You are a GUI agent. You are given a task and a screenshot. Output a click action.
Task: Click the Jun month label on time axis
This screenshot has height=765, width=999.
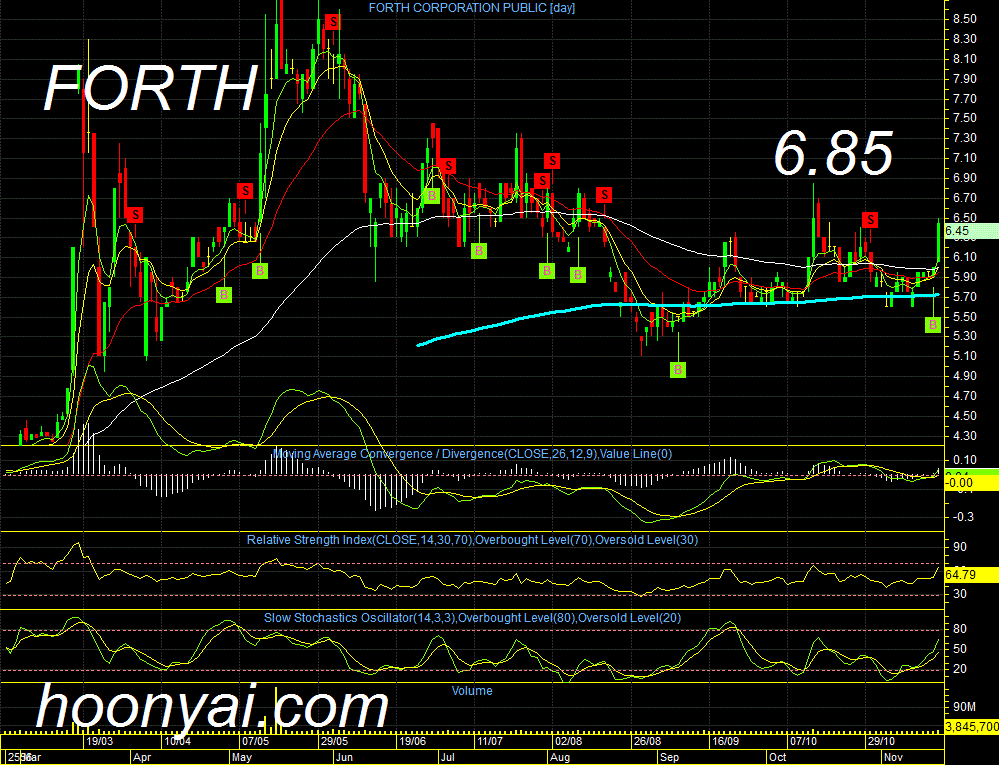(x=344, y=757)
